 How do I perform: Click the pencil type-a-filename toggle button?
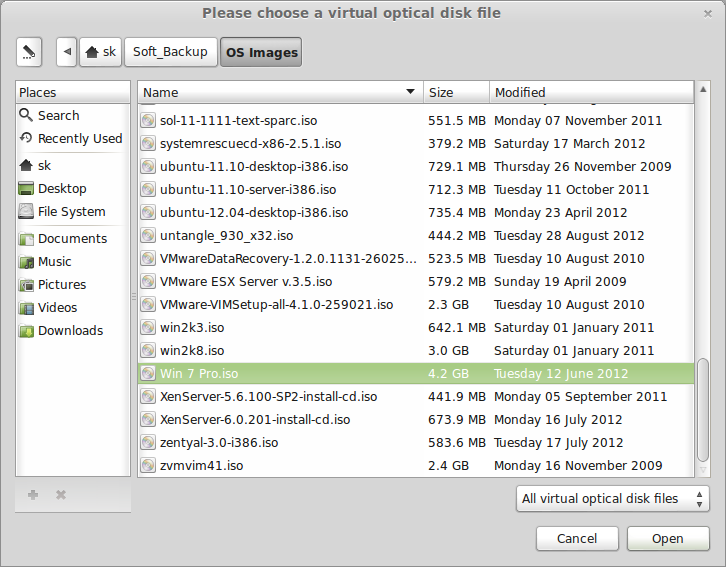(x=29, y=51)
